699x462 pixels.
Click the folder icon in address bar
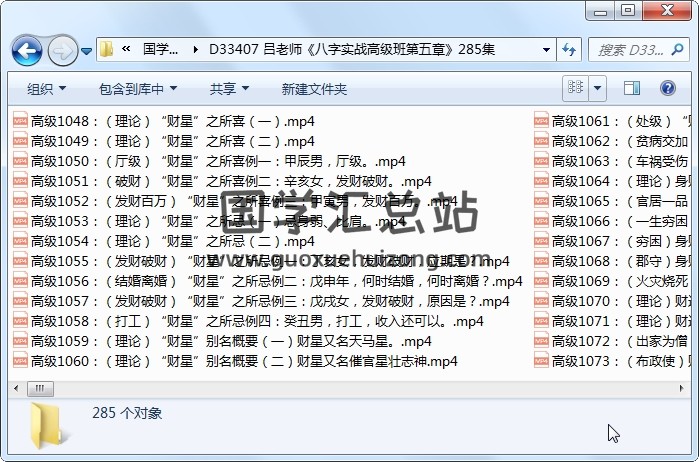106,49
